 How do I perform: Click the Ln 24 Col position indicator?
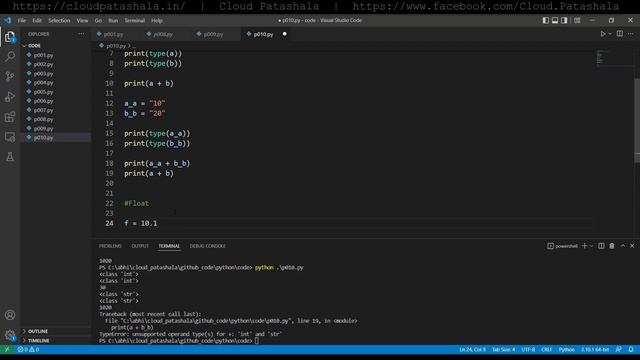(x=472, y=349)
